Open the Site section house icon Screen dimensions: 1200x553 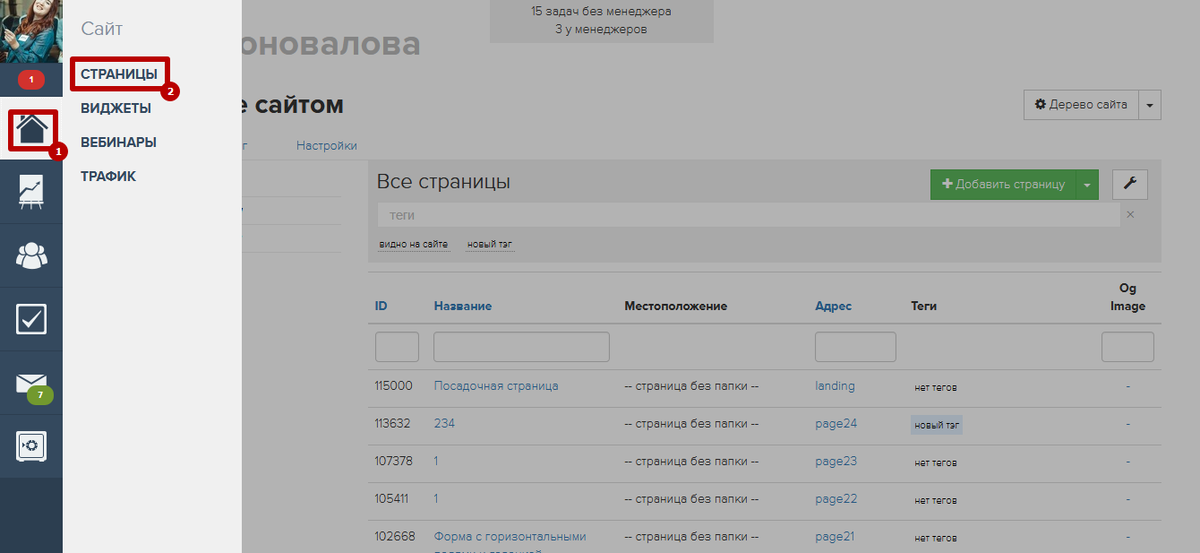click(31, 130)
